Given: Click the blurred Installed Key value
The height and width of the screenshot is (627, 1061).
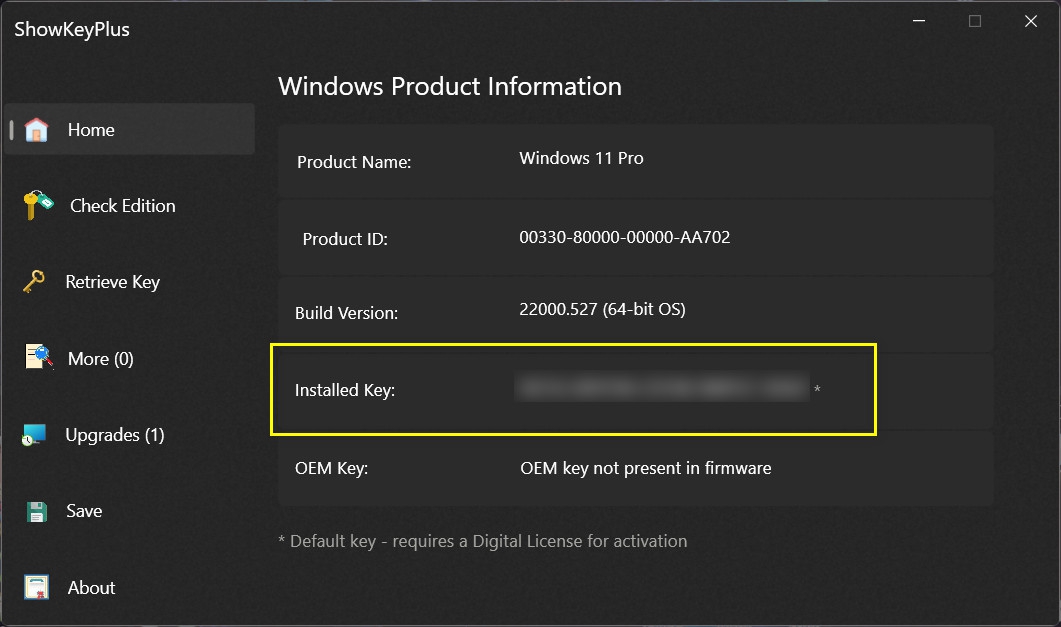Looking at the screenshot, I should coord(662,389).
